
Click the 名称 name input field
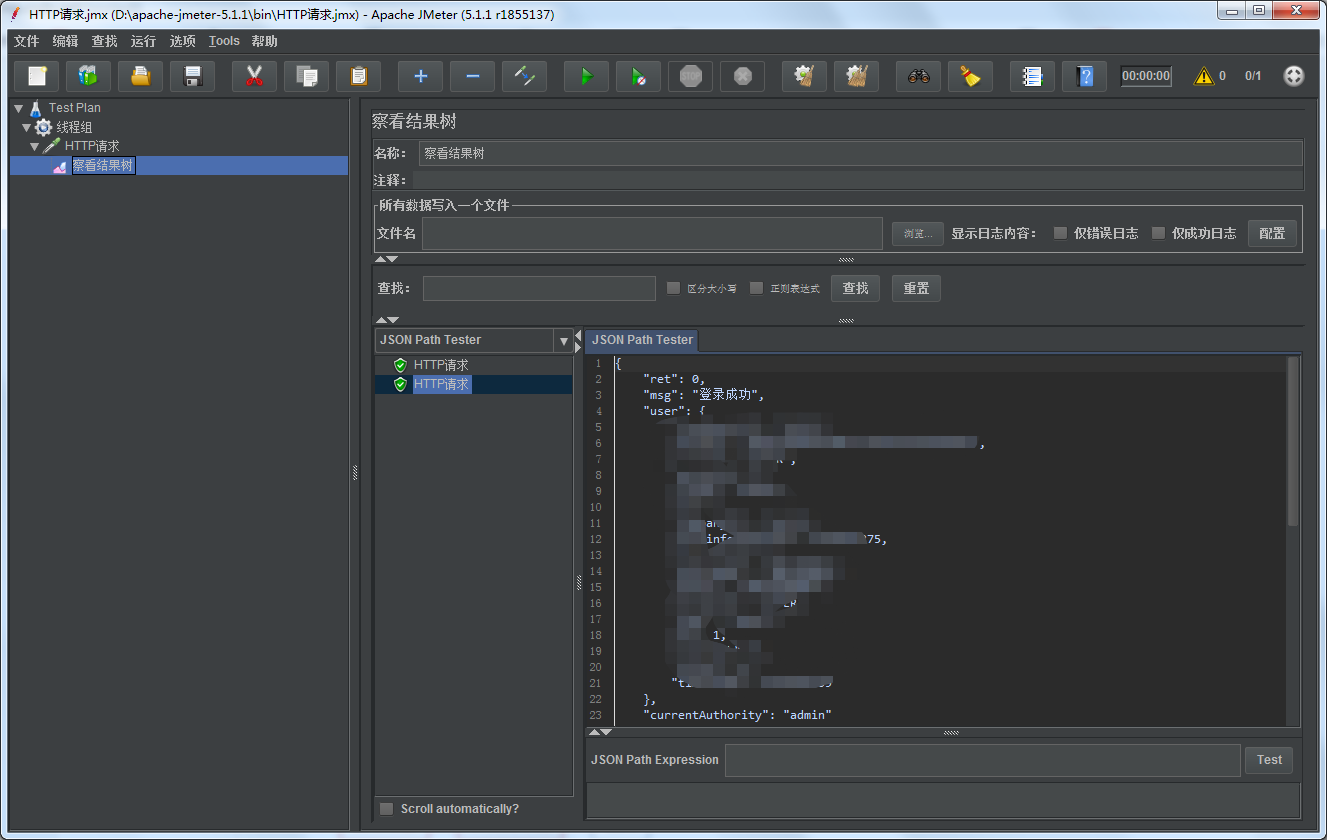pos(860,153)
